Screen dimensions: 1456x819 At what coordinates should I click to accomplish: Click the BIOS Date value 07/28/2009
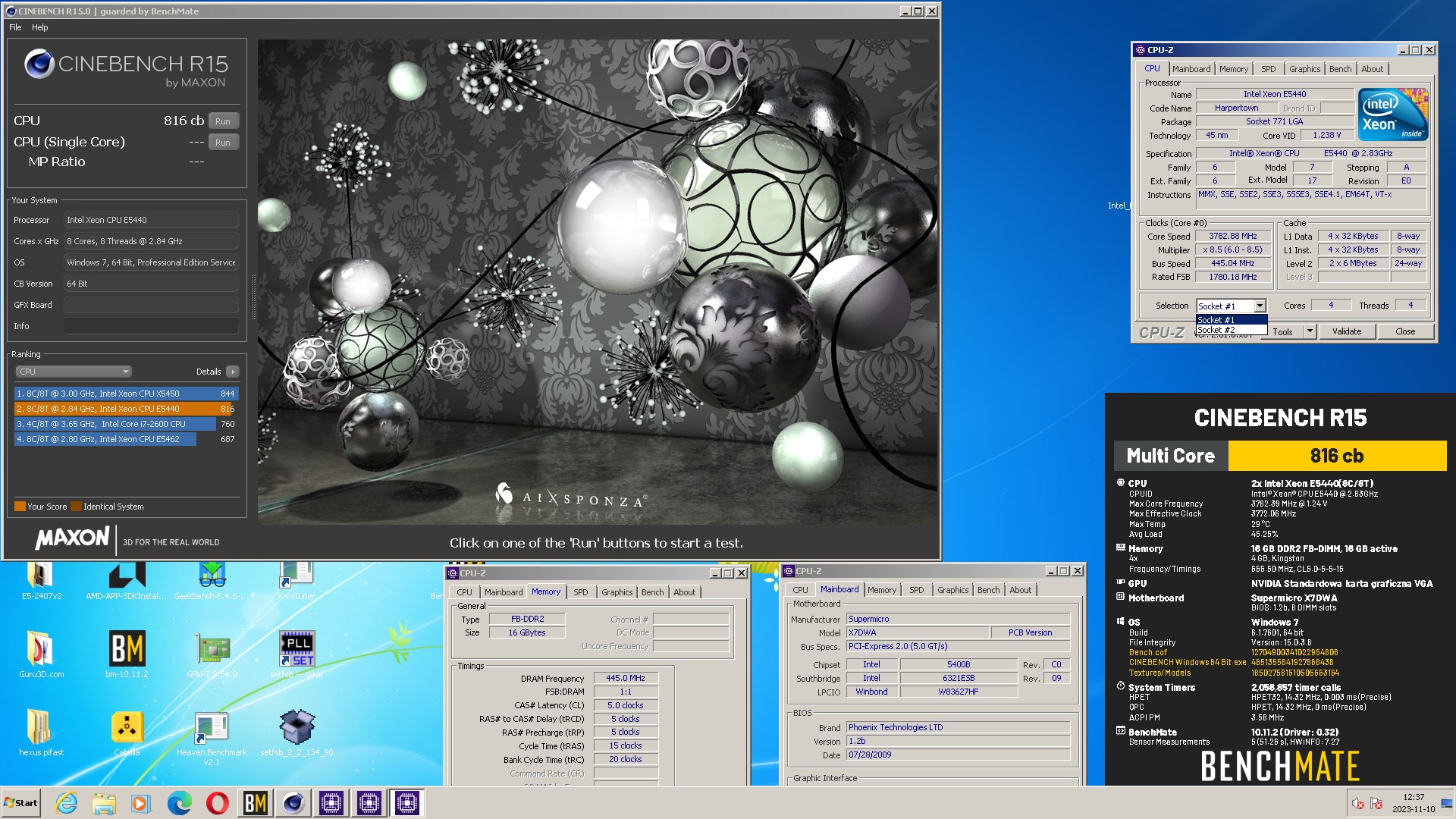(x=959, y=755)
